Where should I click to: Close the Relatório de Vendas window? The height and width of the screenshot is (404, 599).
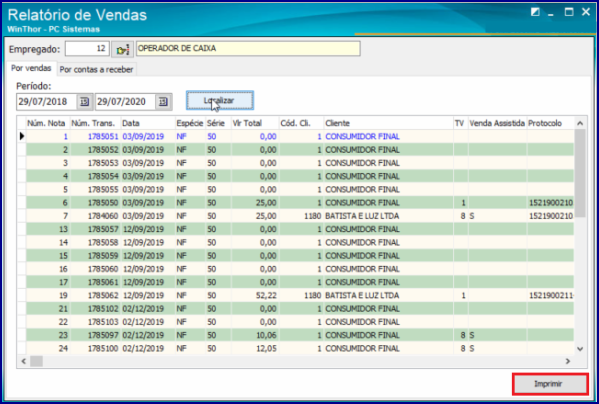click(586, 12)
